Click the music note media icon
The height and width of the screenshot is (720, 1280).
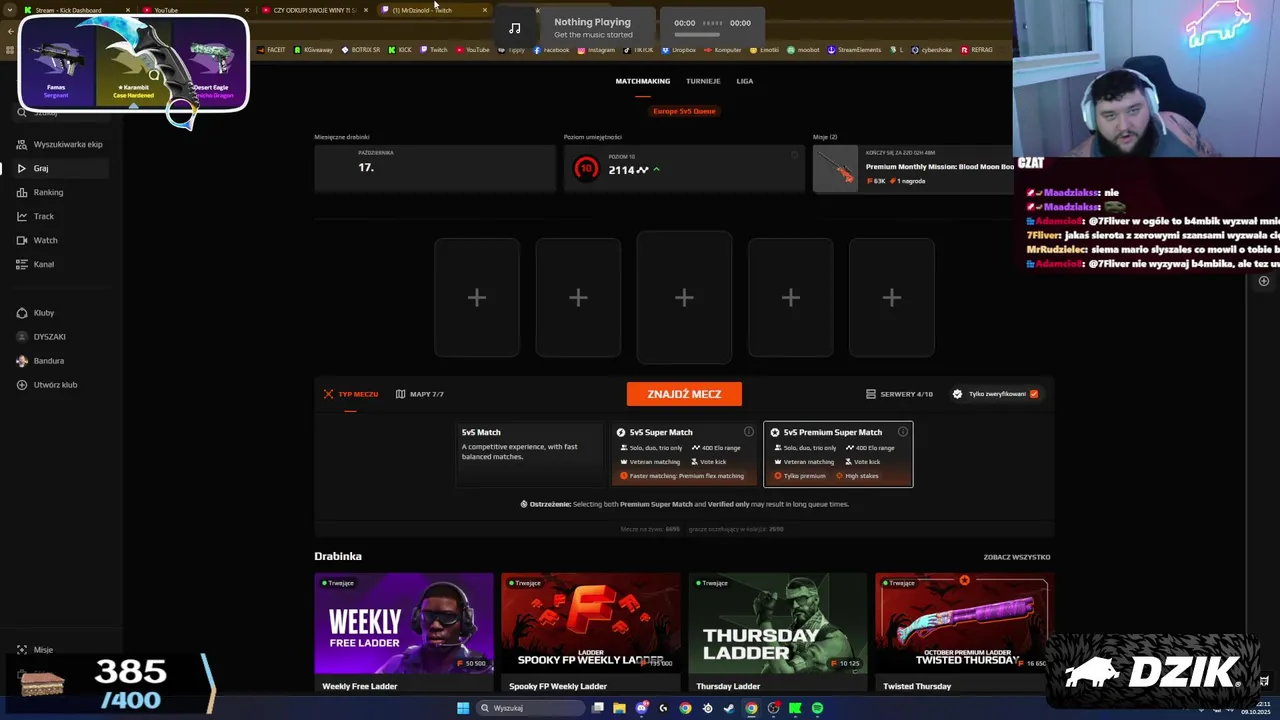(515, 28)
